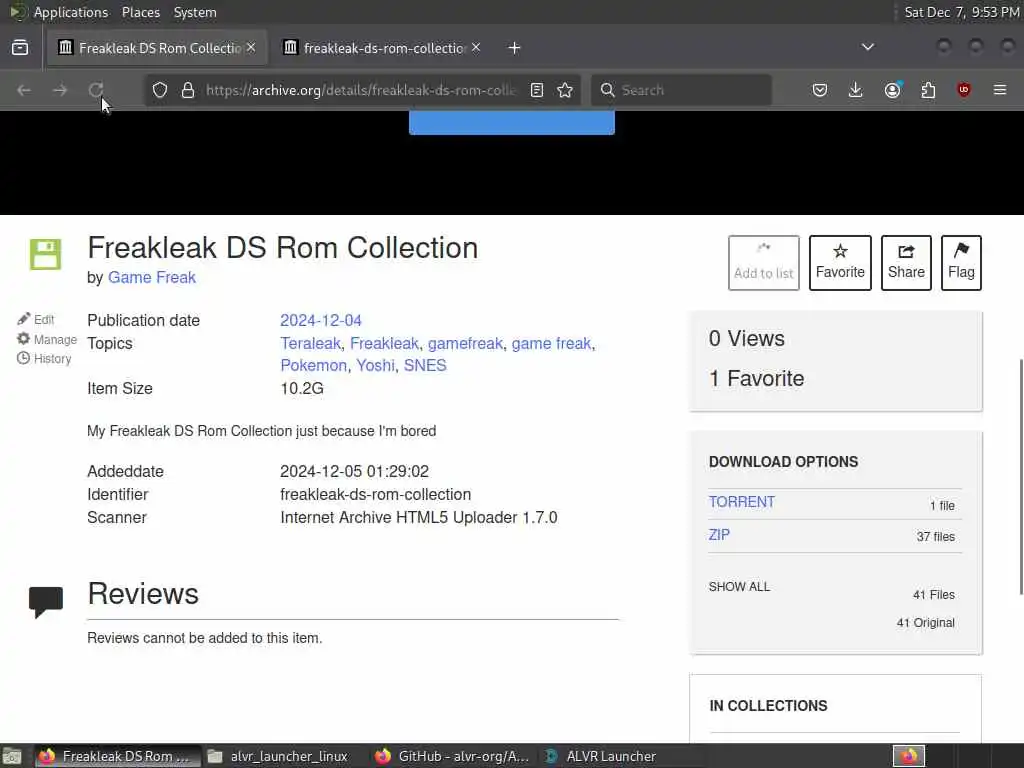Click the 10.2G item size value
Screen dimensions: 1024x768
[302, 389]
